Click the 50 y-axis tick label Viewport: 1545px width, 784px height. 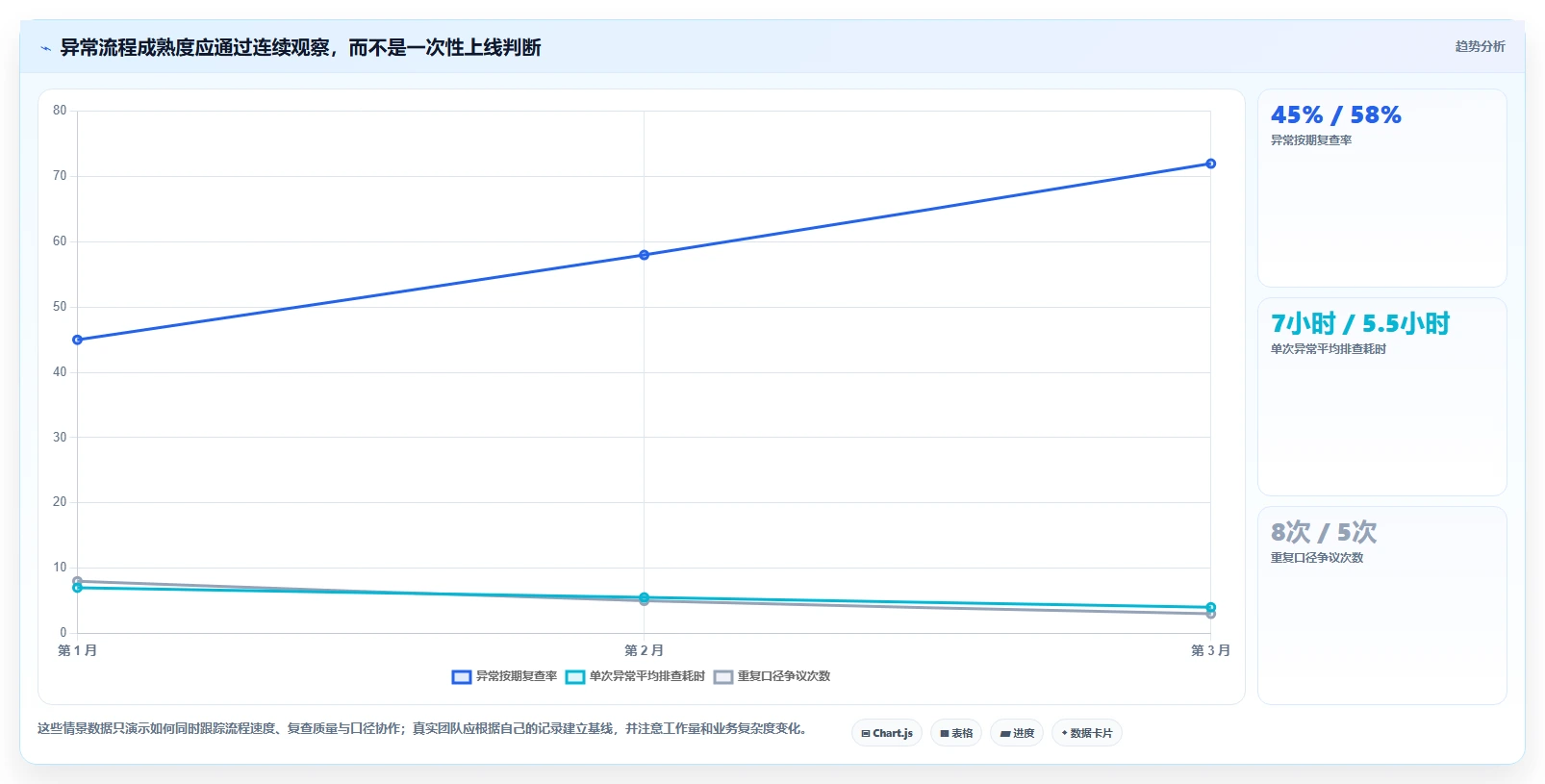point(60,307)
